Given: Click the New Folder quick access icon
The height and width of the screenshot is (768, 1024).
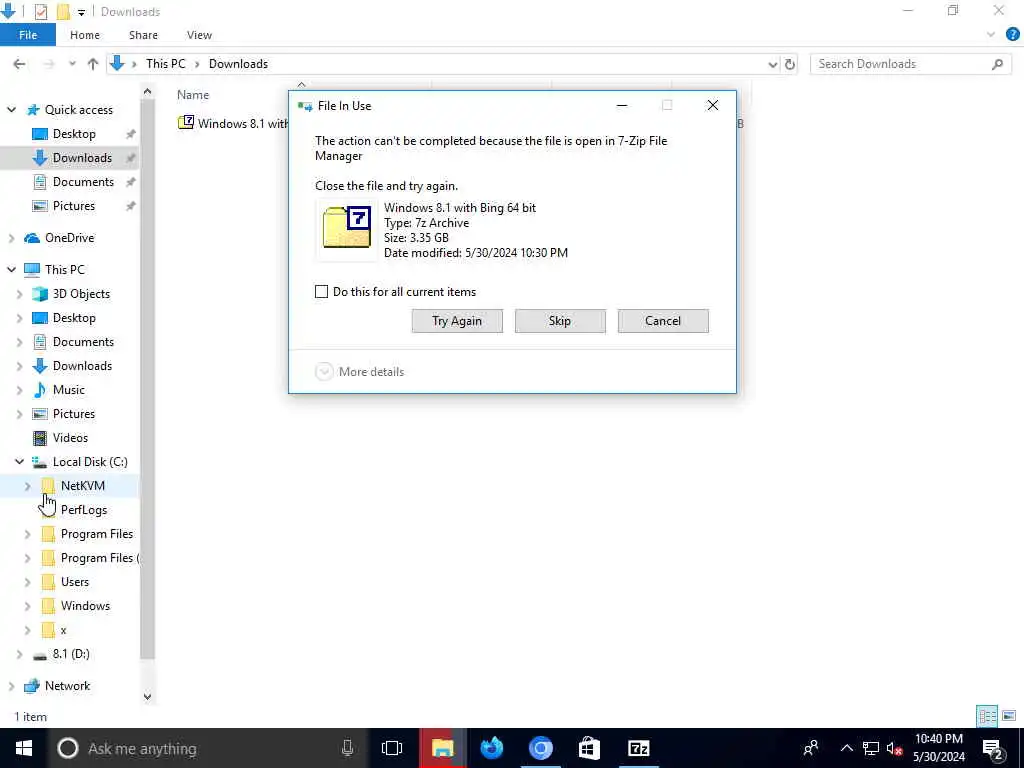Looking at the screenshot, I should (63, 11).
